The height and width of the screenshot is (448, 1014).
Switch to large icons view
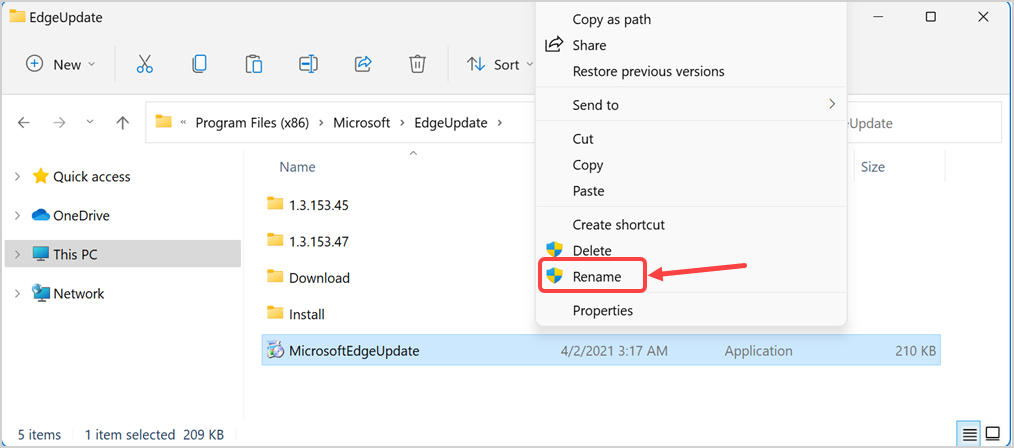(992, 434)
